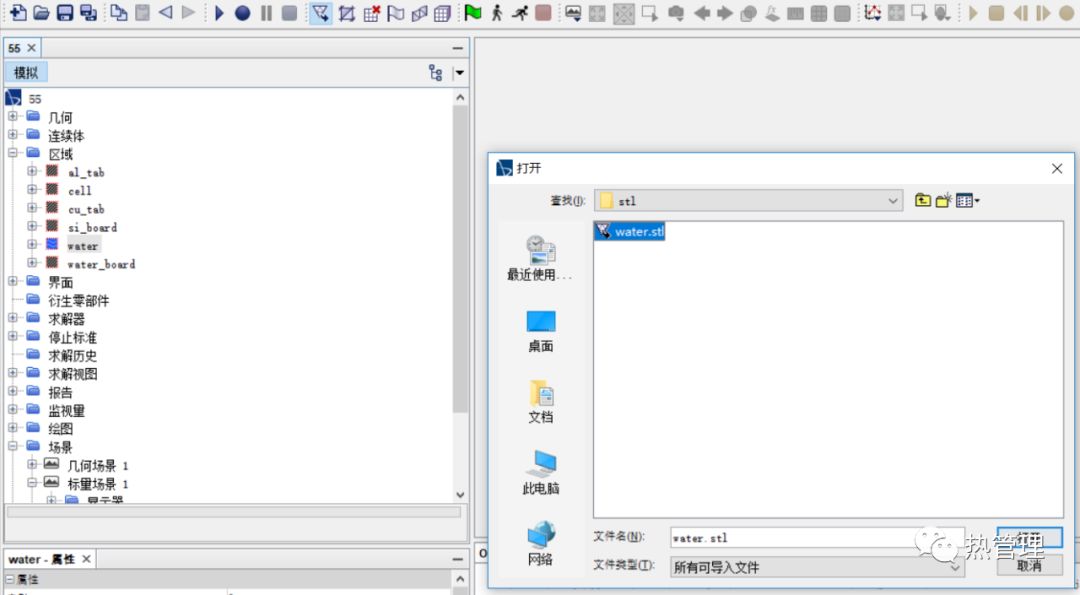Minimize the simulation tree panel
The height and width of the screenshot is (595, 1080).
(x=457, y=48)
